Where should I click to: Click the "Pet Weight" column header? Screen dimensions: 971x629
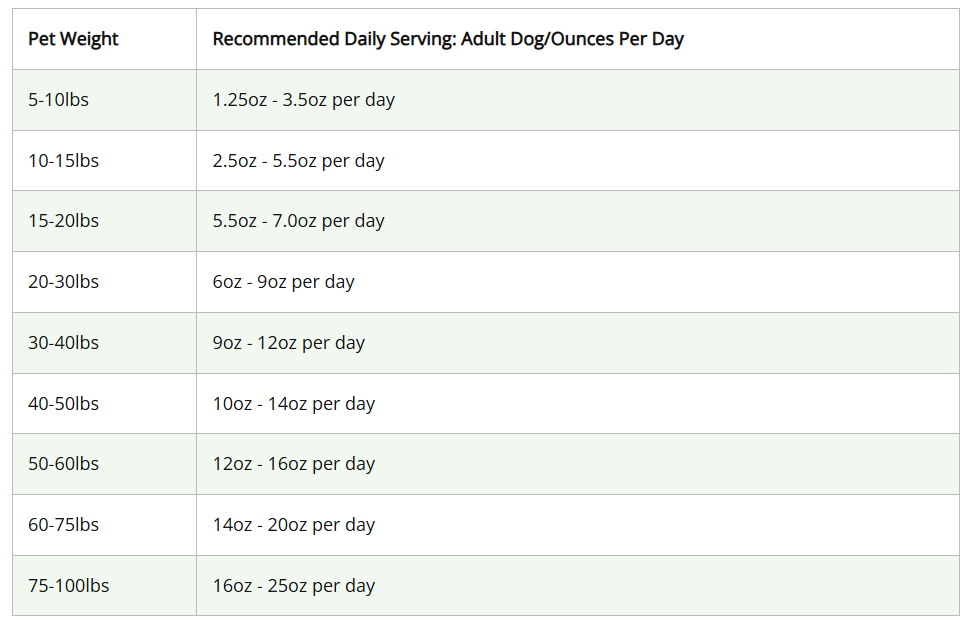point(73,39)
